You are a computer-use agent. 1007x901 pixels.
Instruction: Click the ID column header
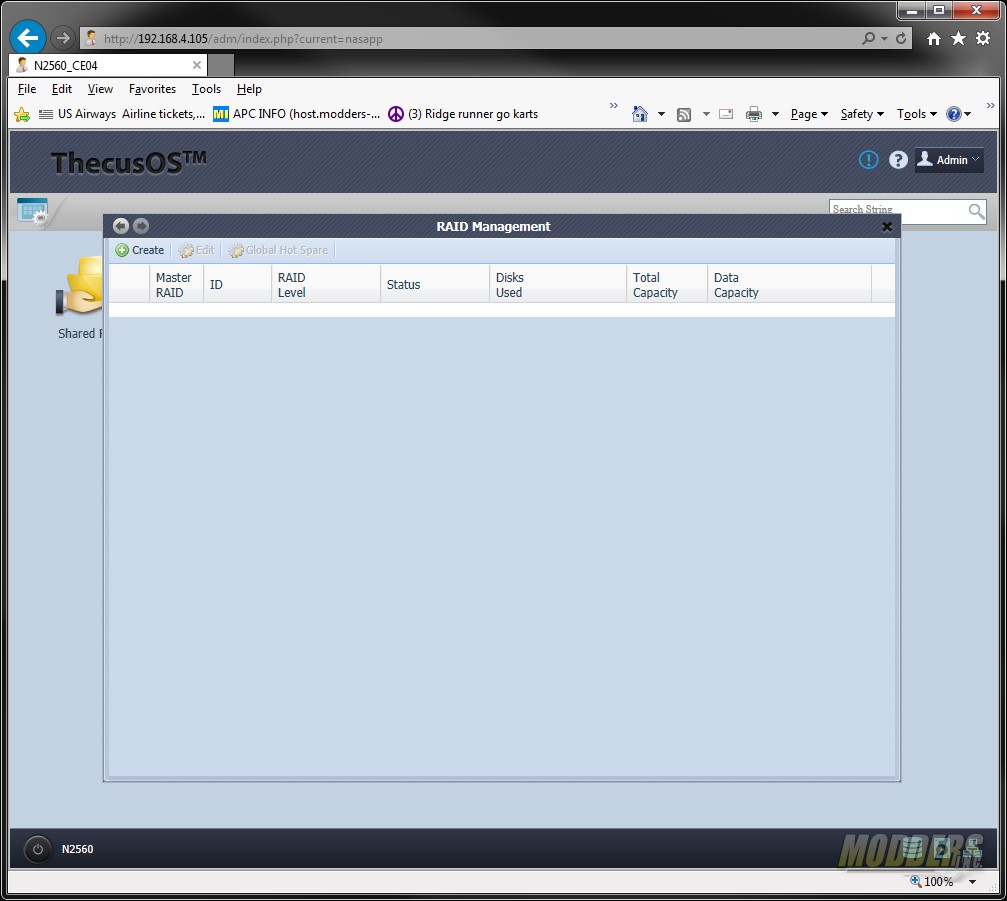coord(237,284)
